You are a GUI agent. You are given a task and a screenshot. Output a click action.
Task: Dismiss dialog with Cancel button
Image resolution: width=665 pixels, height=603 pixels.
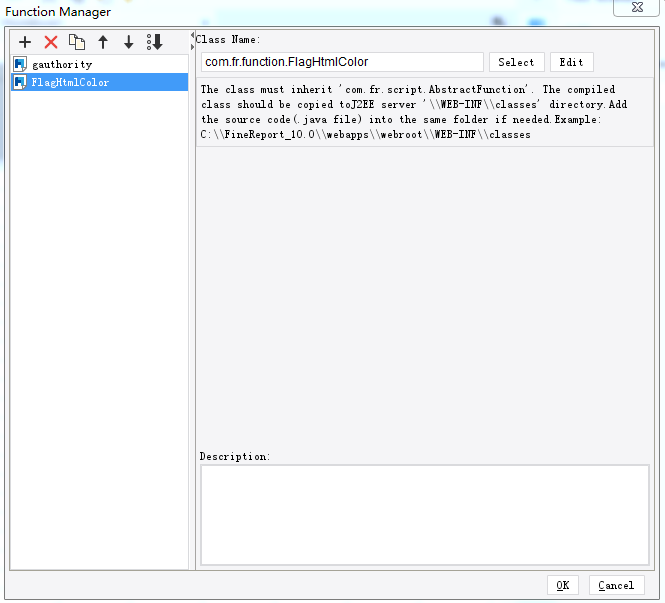616,585
